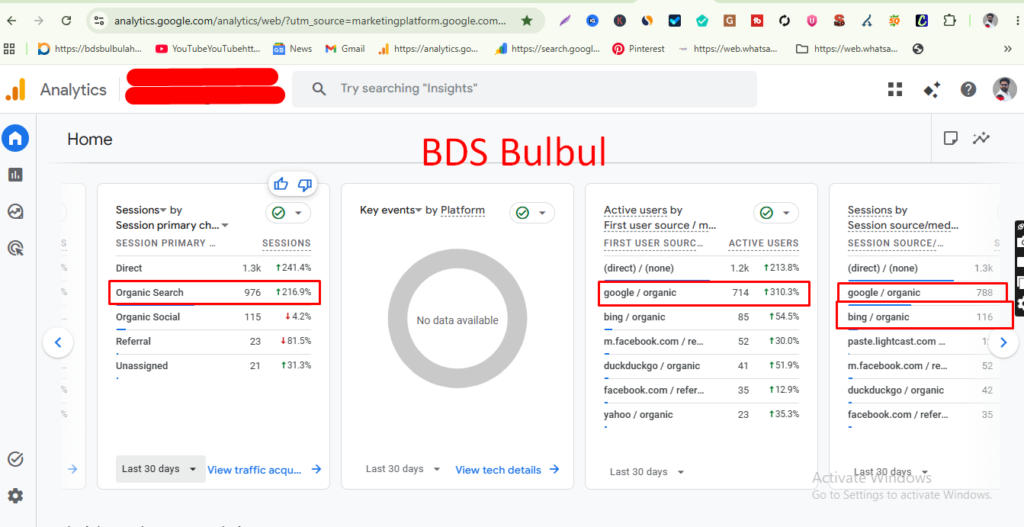This screenshot has height=527, width=1024.
Task: Open the Insights sparkline icon on Home
Action: pos(981,138)
